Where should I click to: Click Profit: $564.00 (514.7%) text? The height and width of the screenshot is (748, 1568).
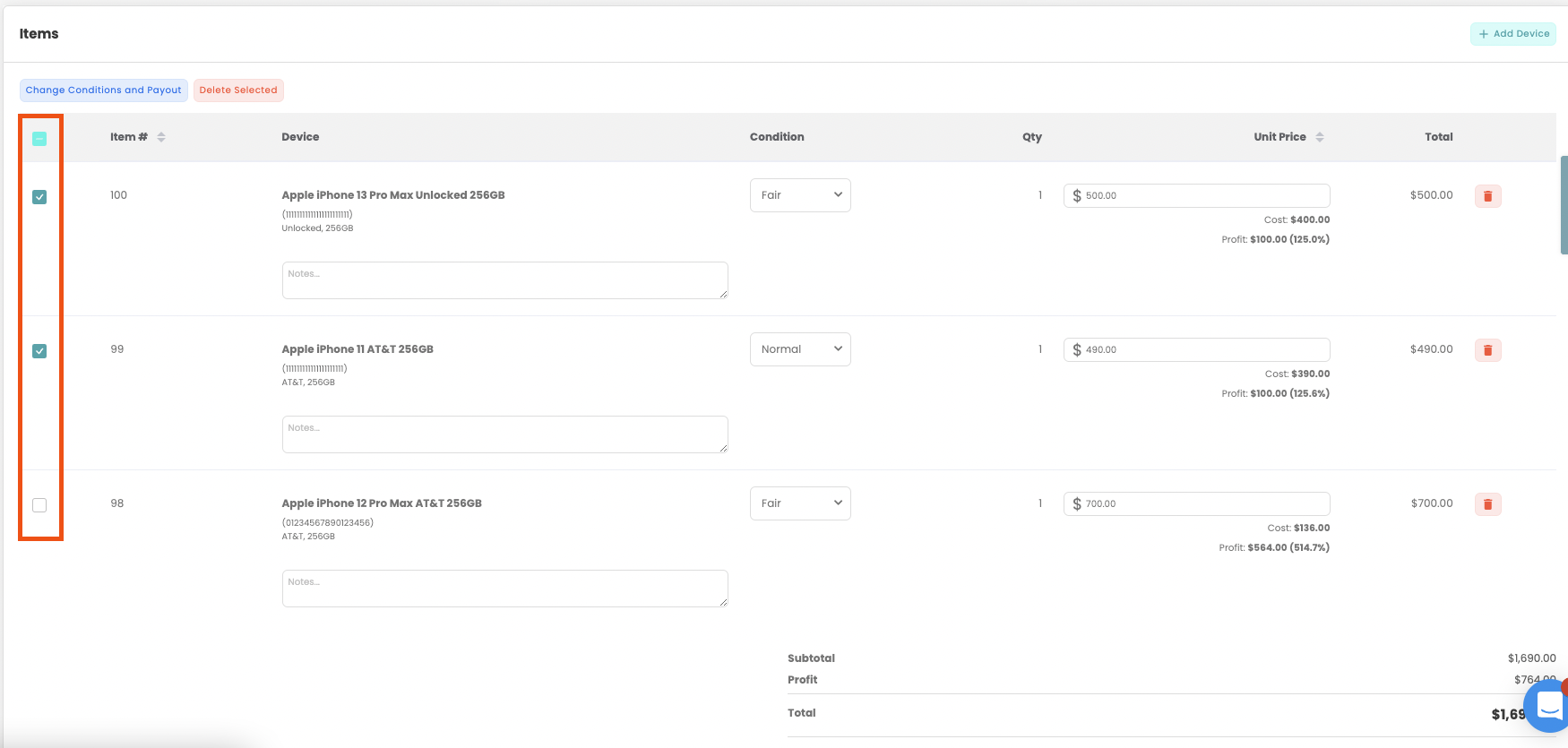1274,547
